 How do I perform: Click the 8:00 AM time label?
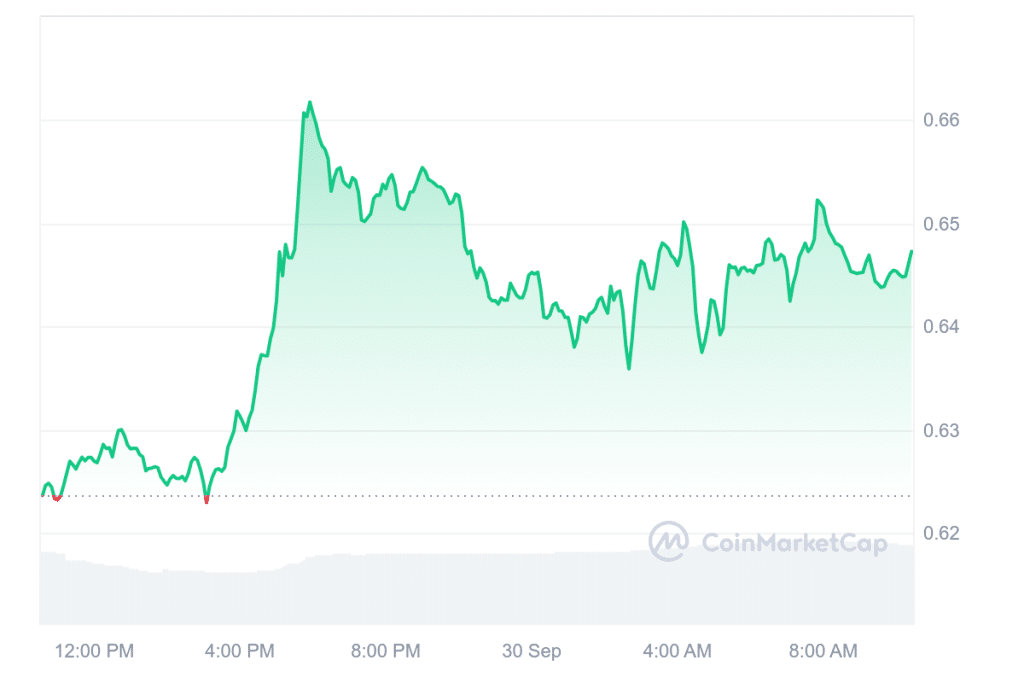822,651
